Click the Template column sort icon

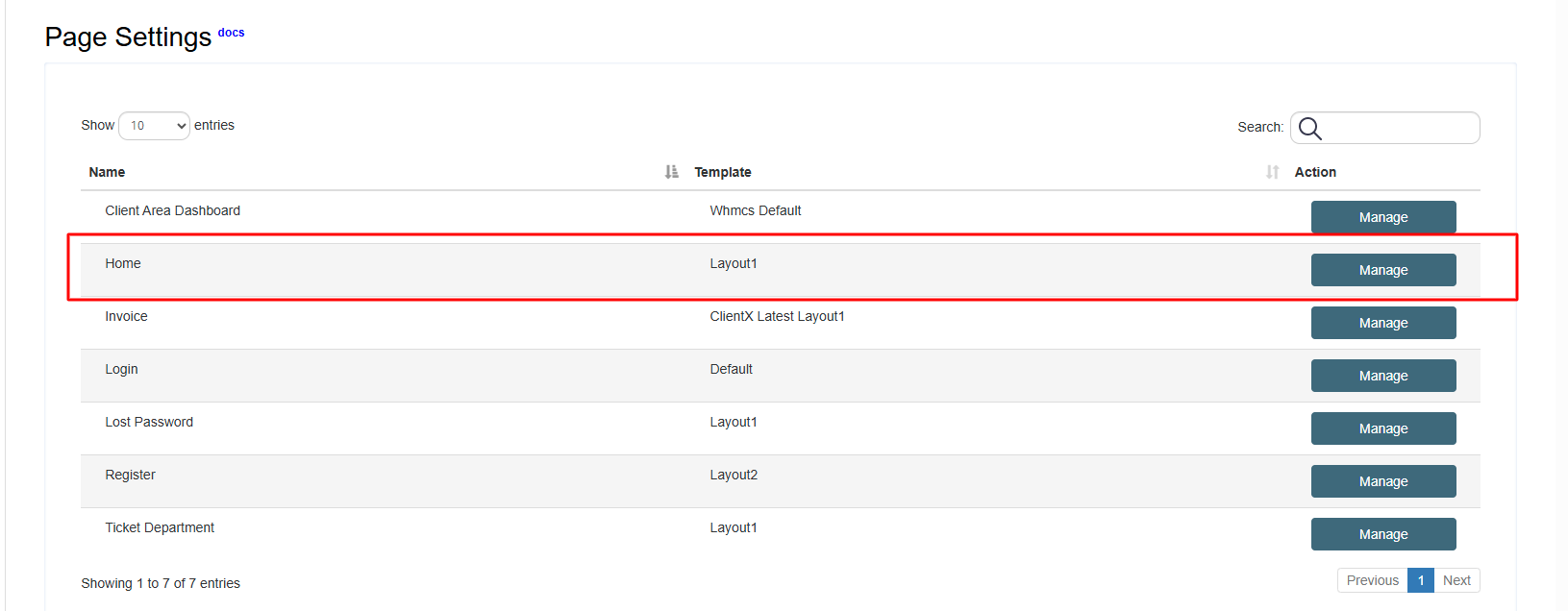(x=1272, y=172)
